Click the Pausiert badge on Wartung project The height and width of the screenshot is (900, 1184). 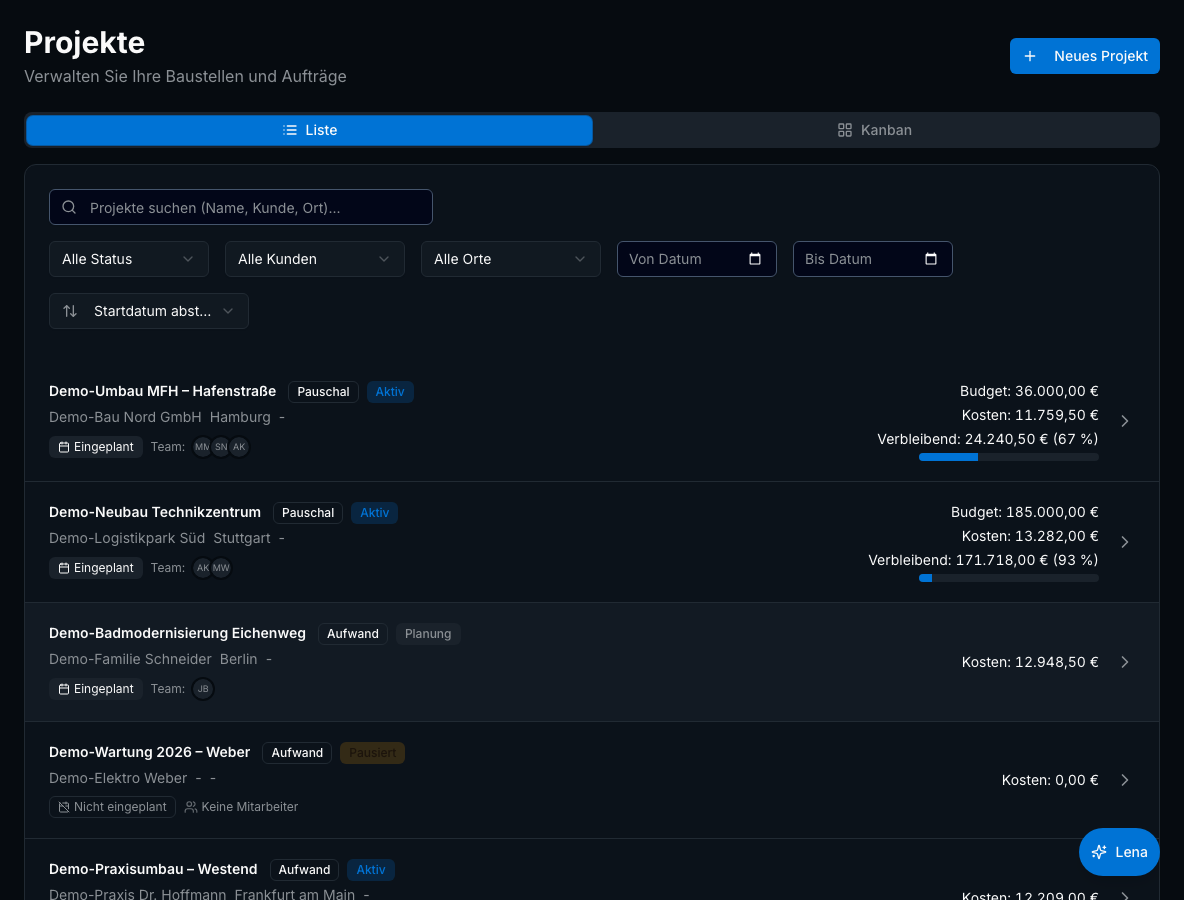click(x=372, y=753)
